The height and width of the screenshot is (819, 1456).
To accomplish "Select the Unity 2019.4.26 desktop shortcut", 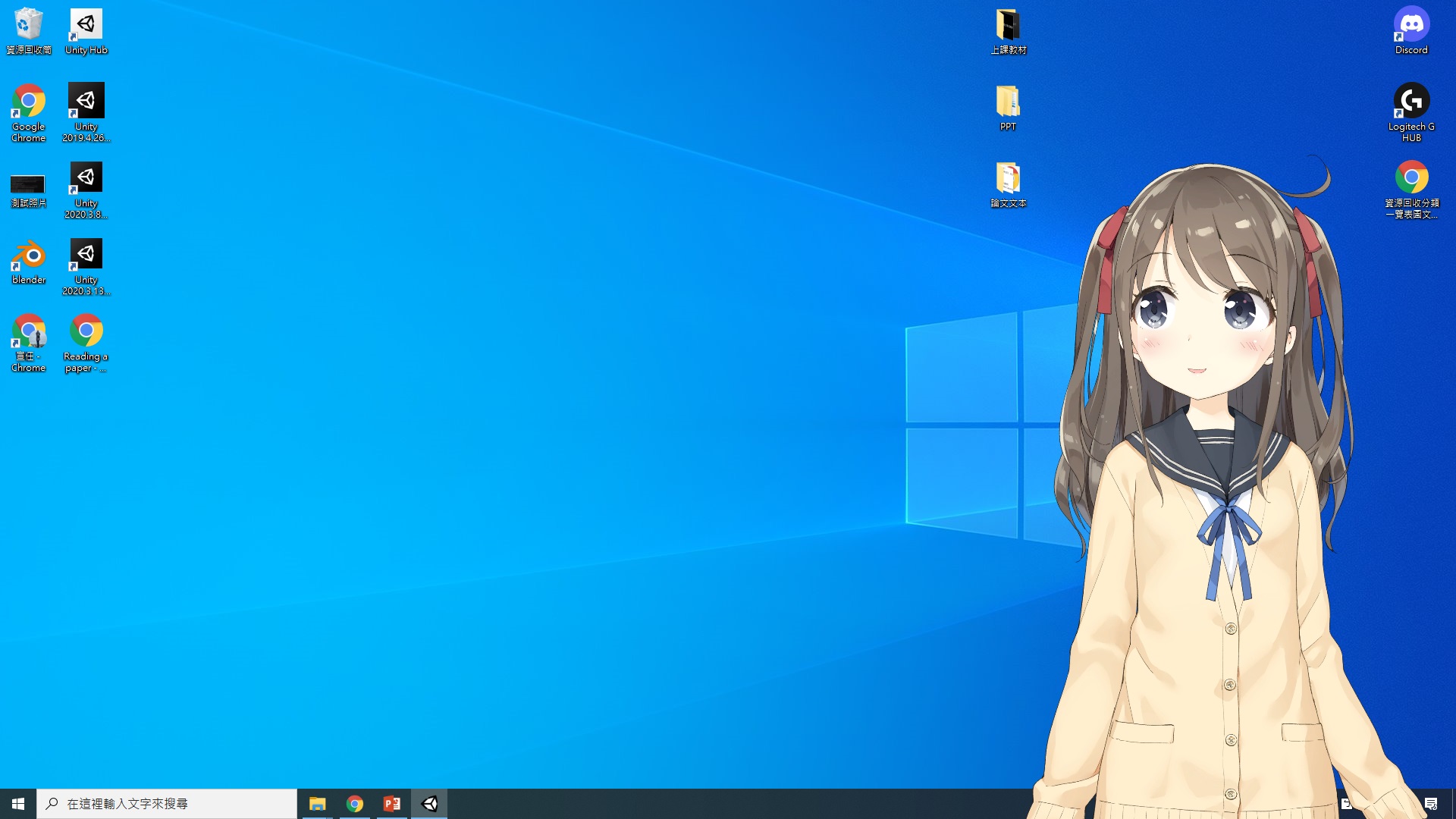I will click(x=86, y=102).
